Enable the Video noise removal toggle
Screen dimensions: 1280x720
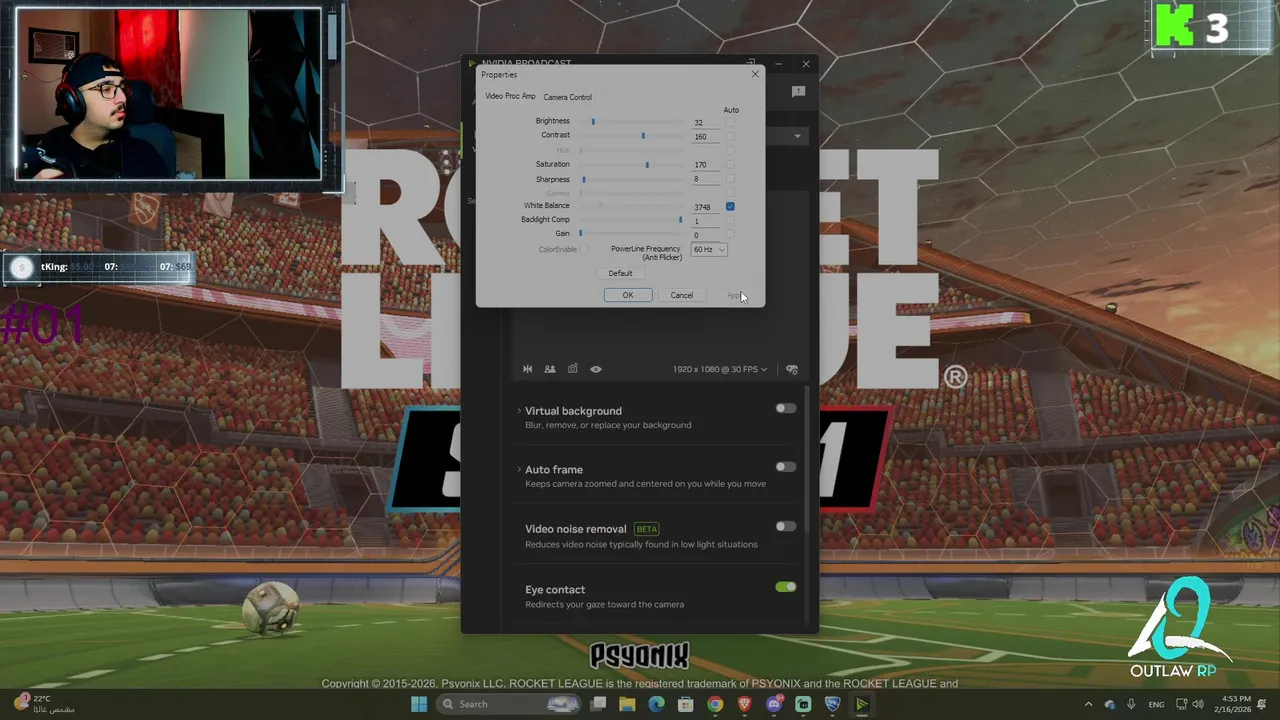[786, 526]
